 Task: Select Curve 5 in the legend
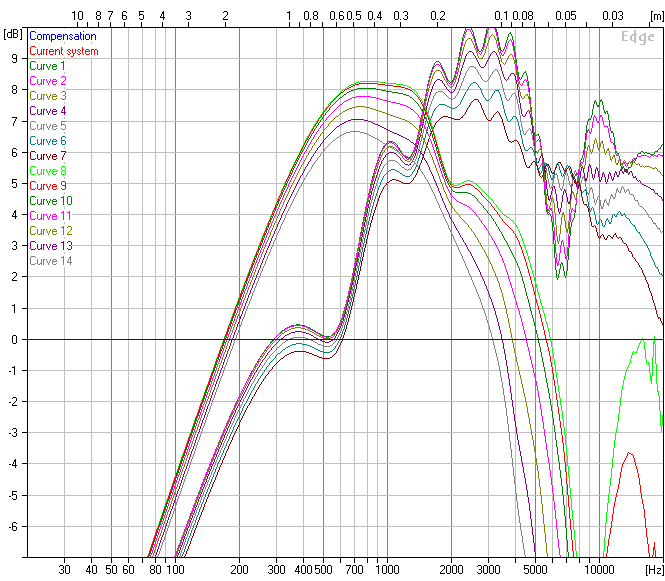coord(48,126)
